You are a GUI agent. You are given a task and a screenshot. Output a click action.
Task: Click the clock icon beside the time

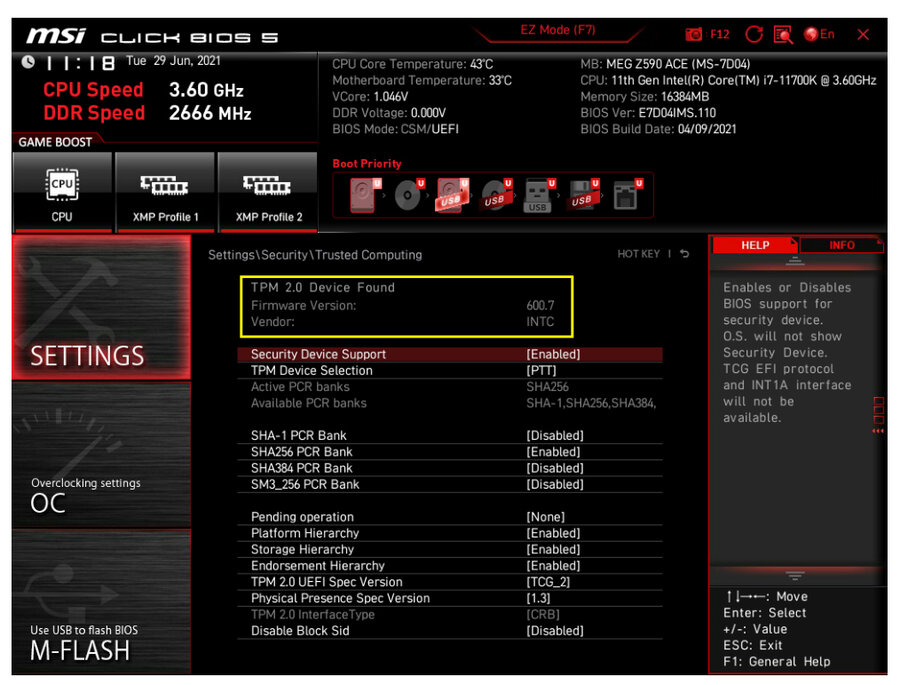tap(28, 61)
